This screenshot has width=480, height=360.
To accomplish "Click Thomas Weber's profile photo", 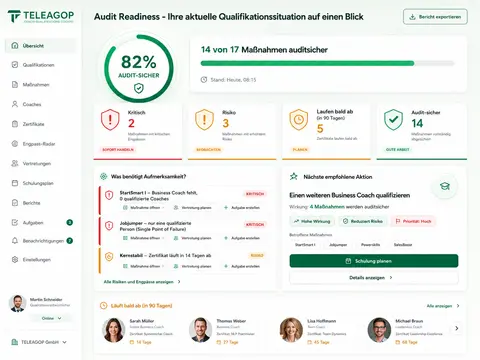I will pyautogui.click(x=200, y=330).
